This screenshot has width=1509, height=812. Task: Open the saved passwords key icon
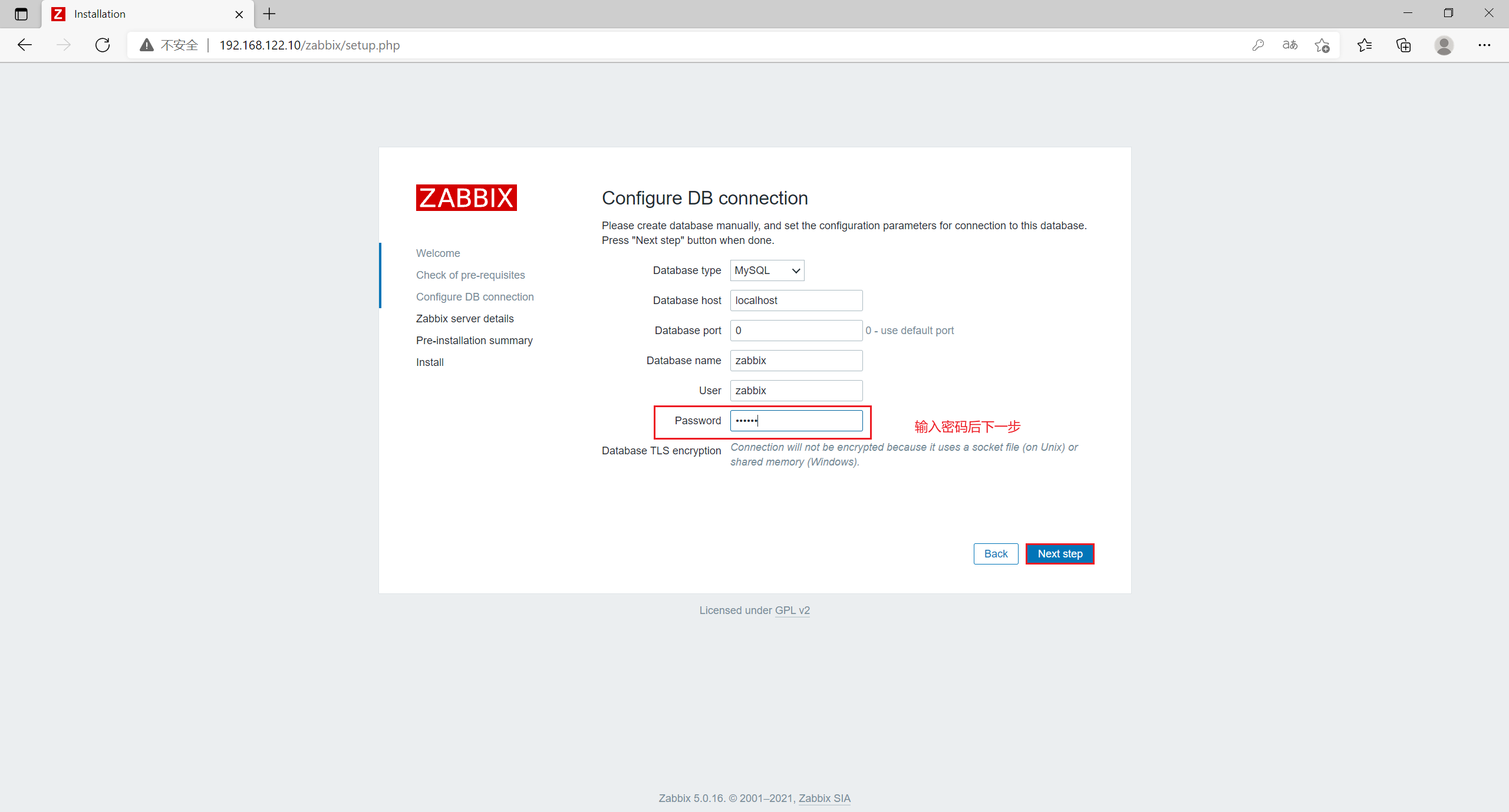coord(1258,45)
